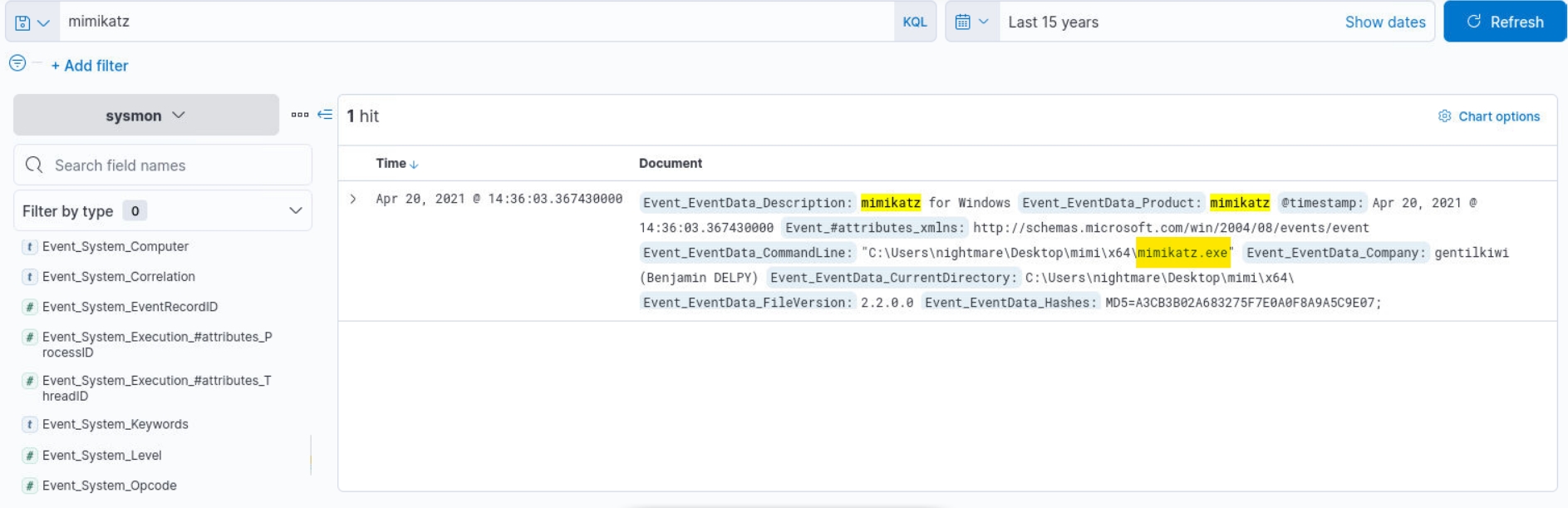The height and width of the screenshot is (508, 1568).
Task: Click the Add filter link
Action: point(90,66)
